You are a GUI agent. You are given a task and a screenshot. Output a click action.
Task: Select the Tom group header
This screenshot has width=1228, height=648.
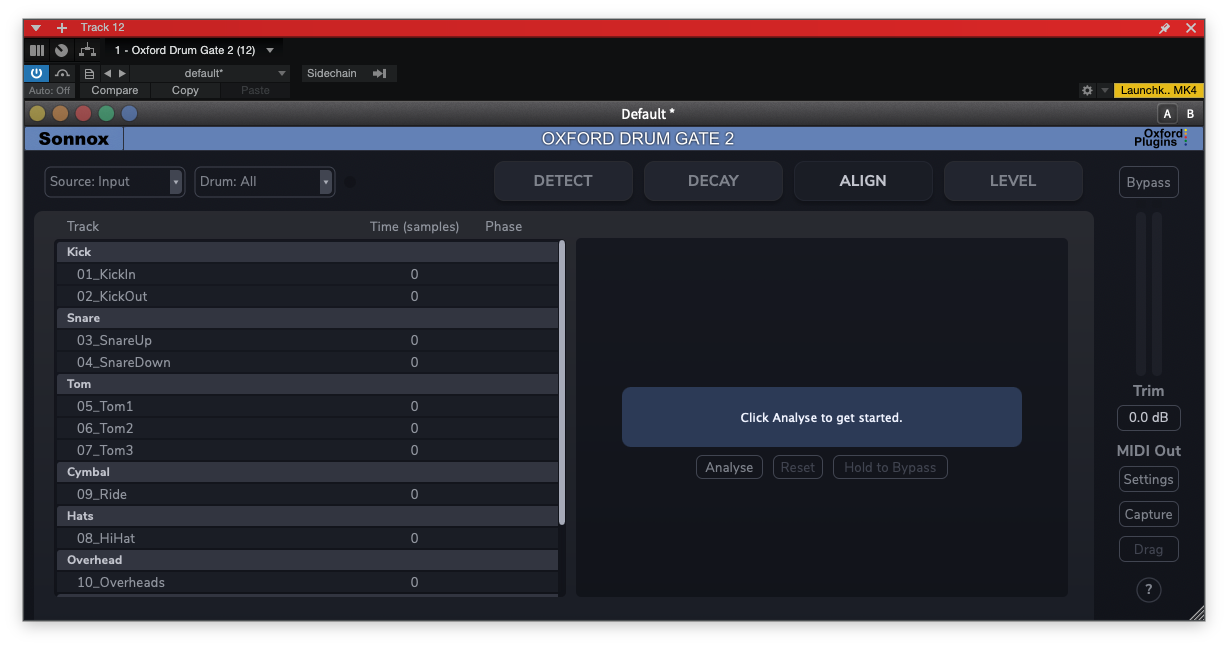pyautogui.click(x=307, y=384)
